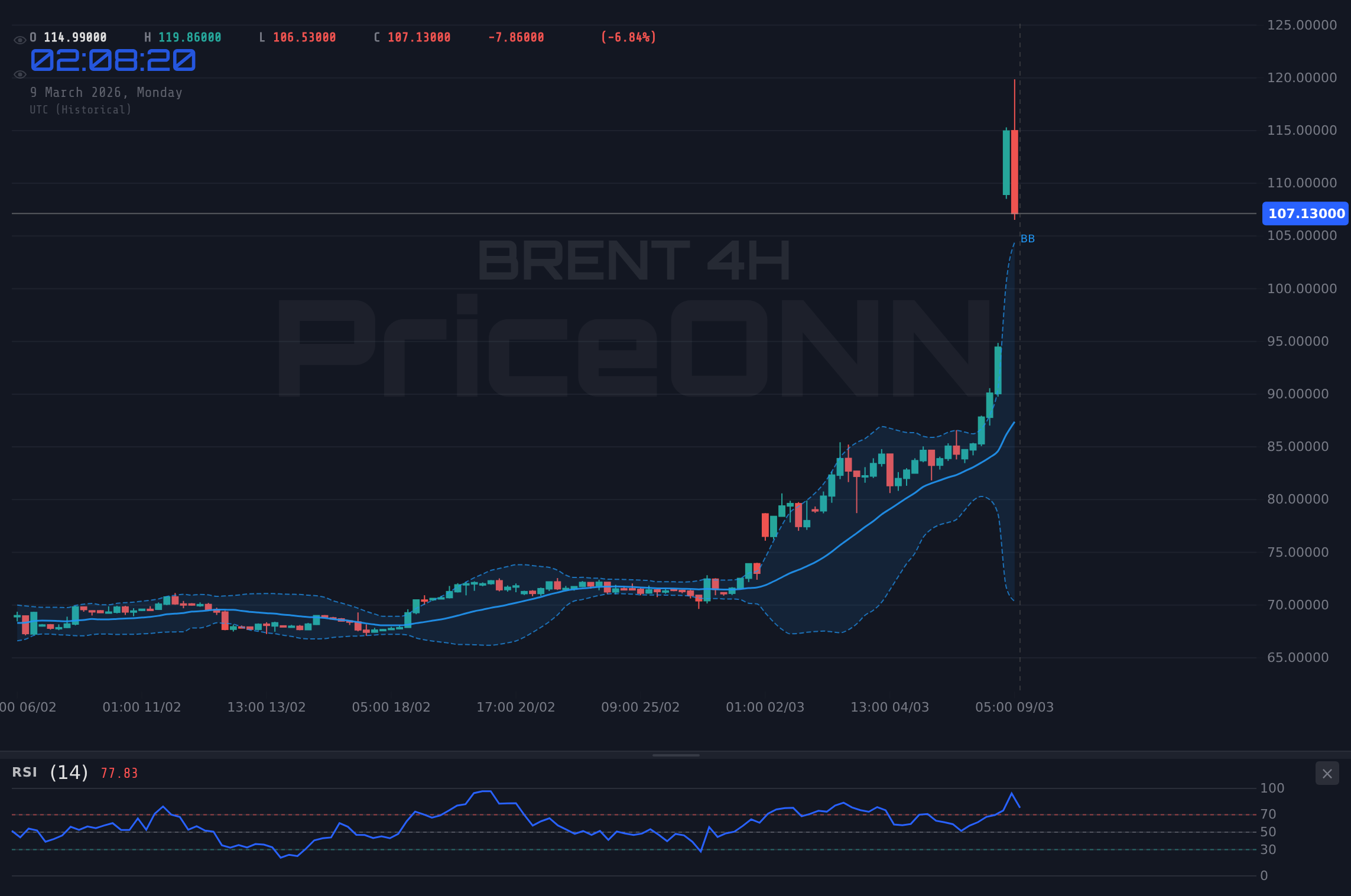The width and height of the screenshot is (1351, 896).
Task: Toggle the eye icon beside the clock display
Action: 20,74
